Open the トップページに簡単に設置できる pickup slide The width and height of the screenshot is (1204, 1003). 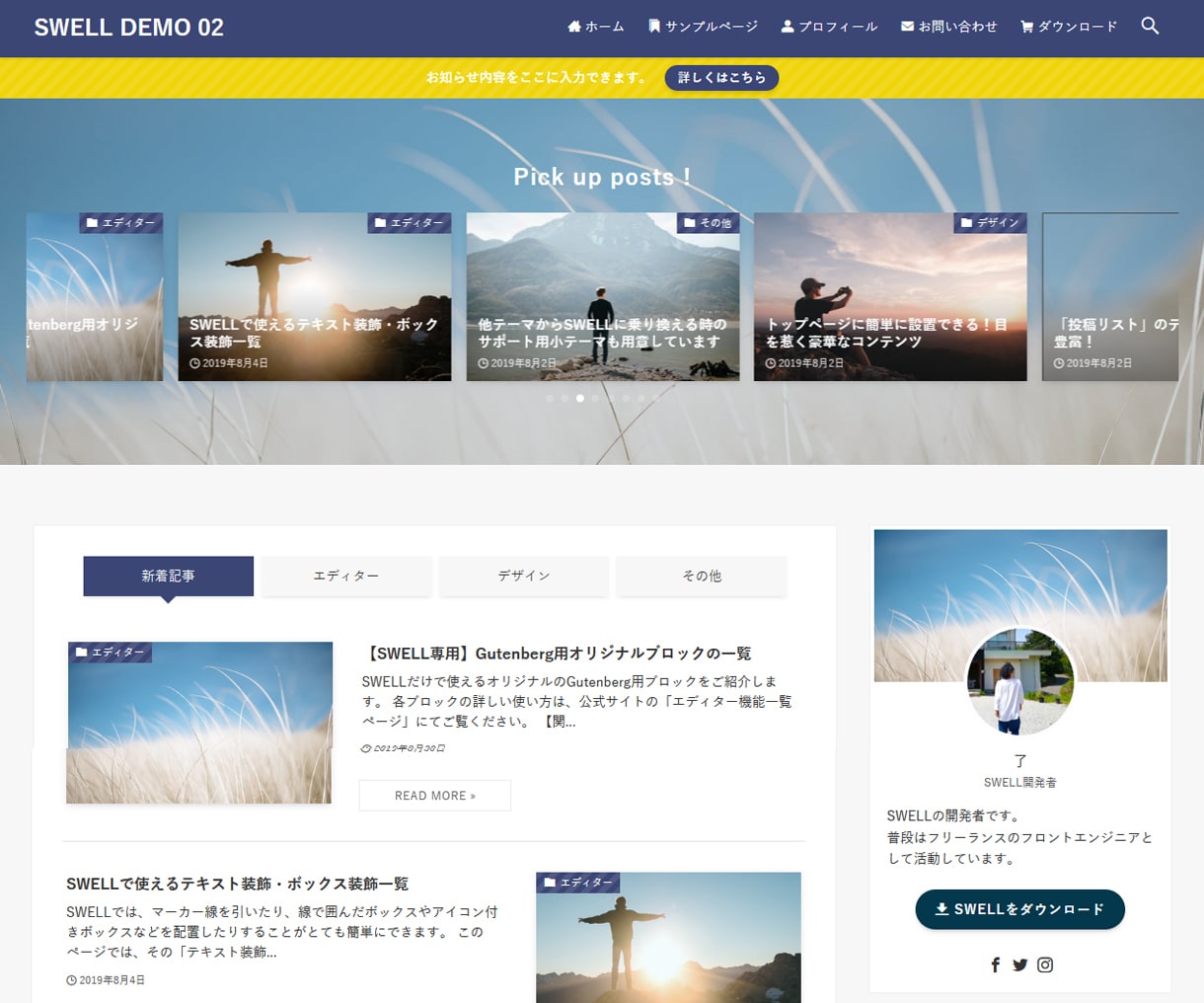coord(890,297)
